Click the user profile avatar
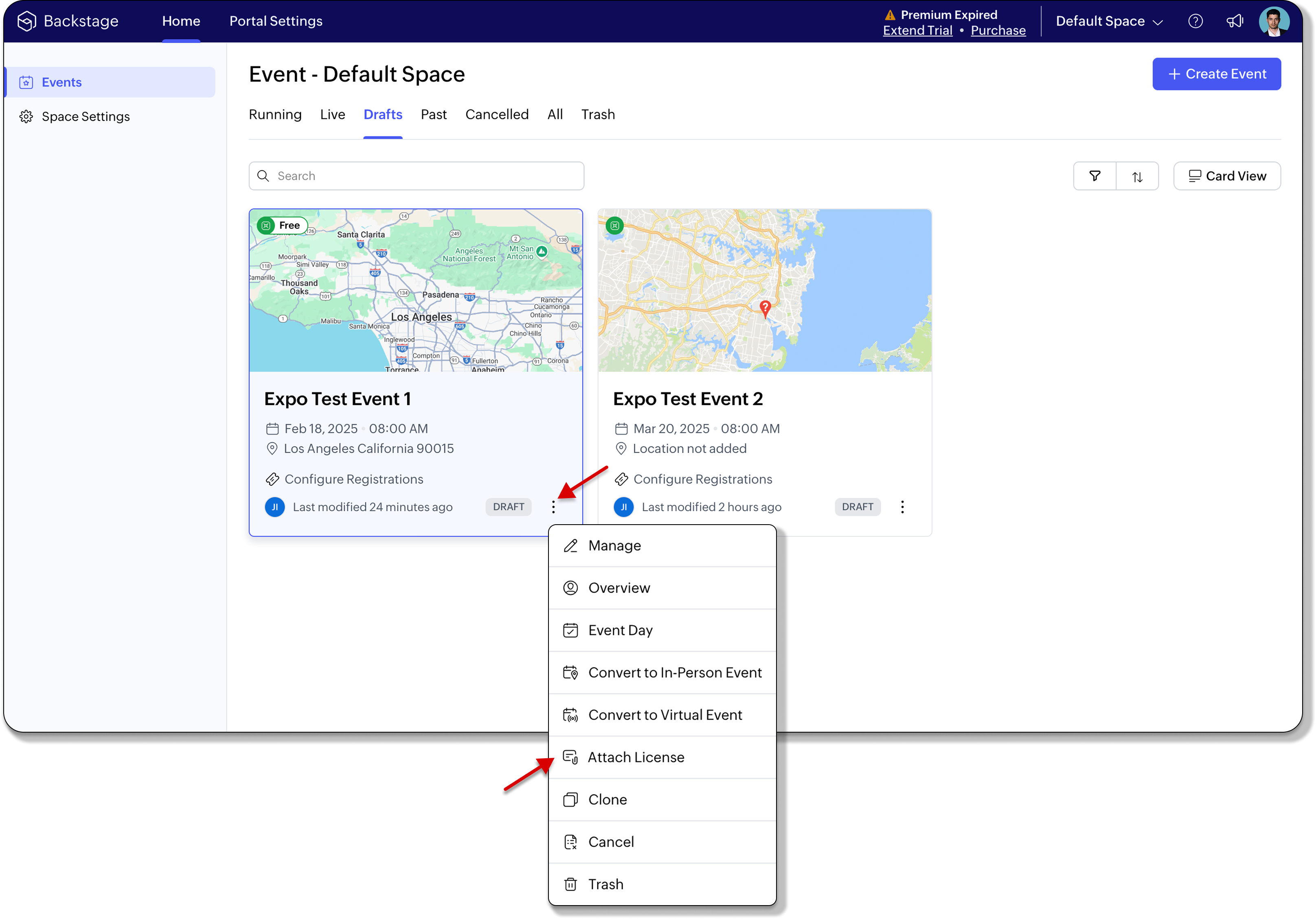The height and width of the screenshot is (919, 1316). click(1274, 21)
